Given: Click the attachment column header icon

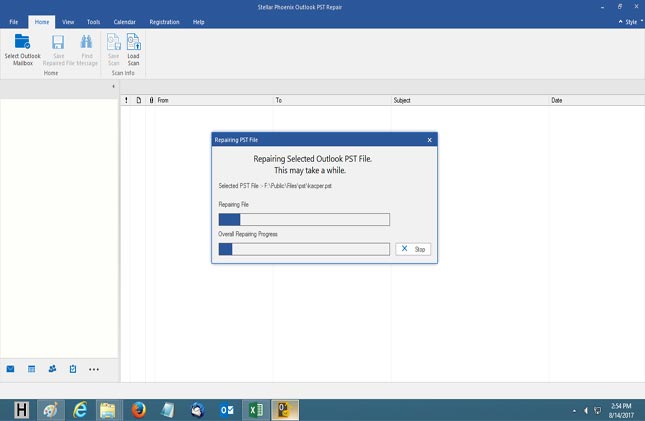Looking at the screenshot, I should (x=151, y=100).
